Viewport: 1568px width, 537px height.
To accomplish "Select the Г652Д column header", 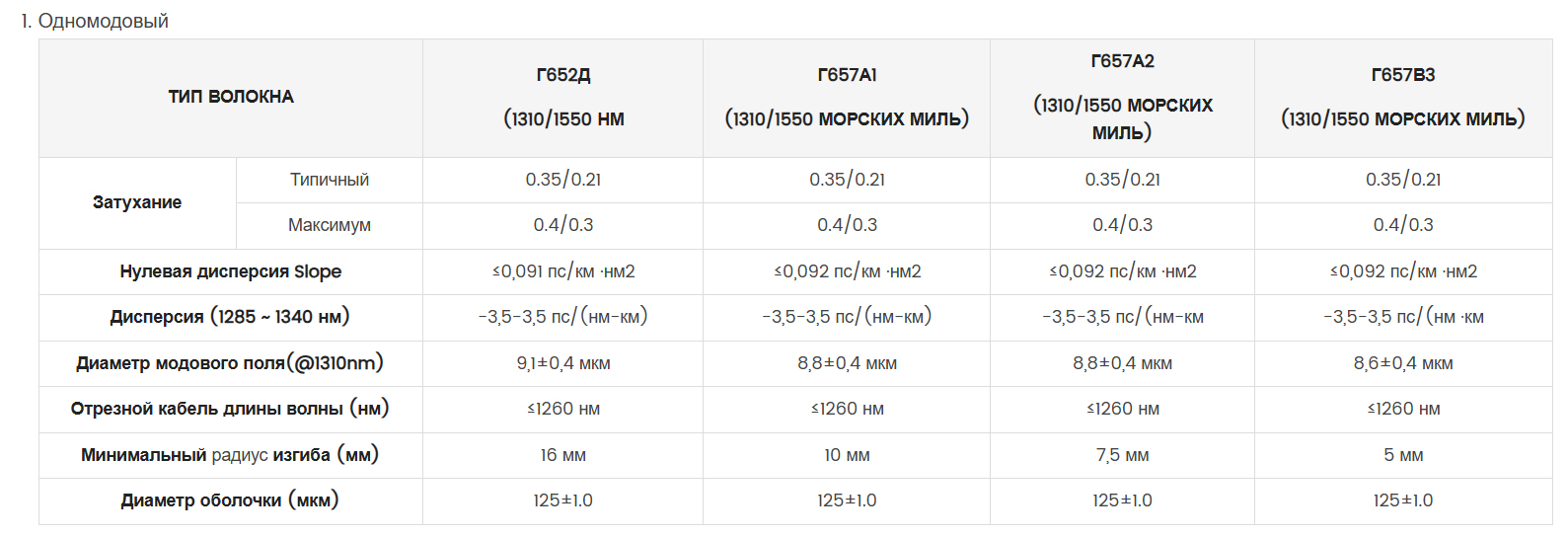I will (x=562, y=97).
